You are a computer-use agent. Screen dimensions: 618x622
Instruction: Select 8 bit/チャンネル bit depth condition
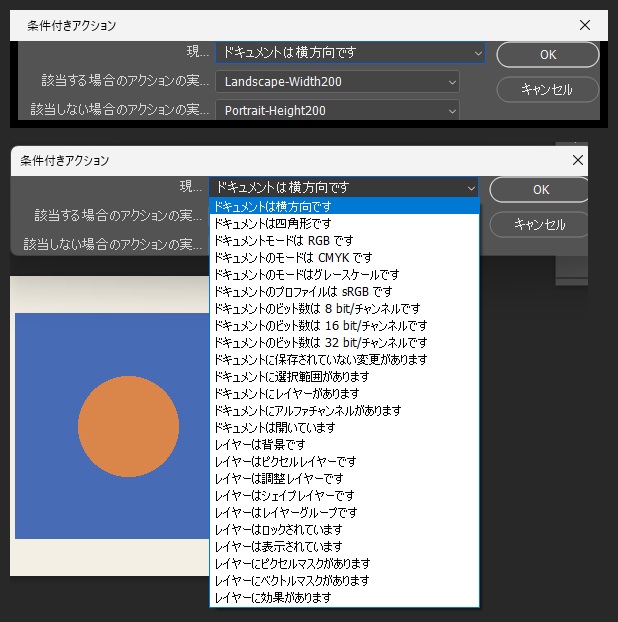344,309
